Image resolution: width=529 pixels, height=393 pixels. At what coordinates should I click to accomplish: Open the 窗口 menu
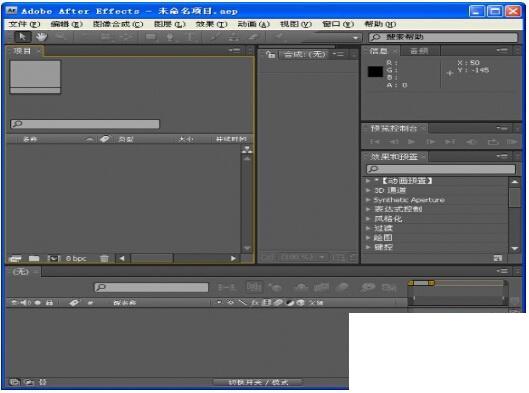(x=338, y=24)
